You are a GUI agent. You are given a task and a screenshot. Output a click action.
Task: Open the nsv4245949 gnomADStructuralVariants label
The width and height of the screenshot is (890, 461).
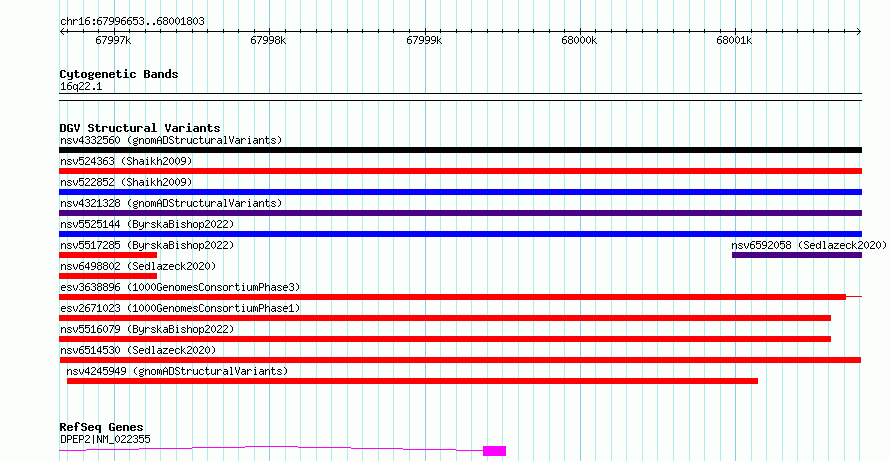tap(177, 371)
